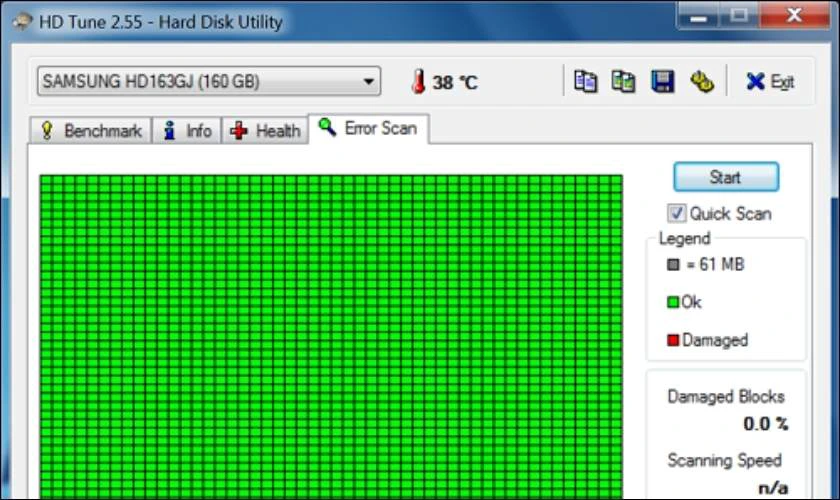Minimize the HD Tune window
Image resolution: width=840 pixels, height=500 pixels.
click(698, 15)
